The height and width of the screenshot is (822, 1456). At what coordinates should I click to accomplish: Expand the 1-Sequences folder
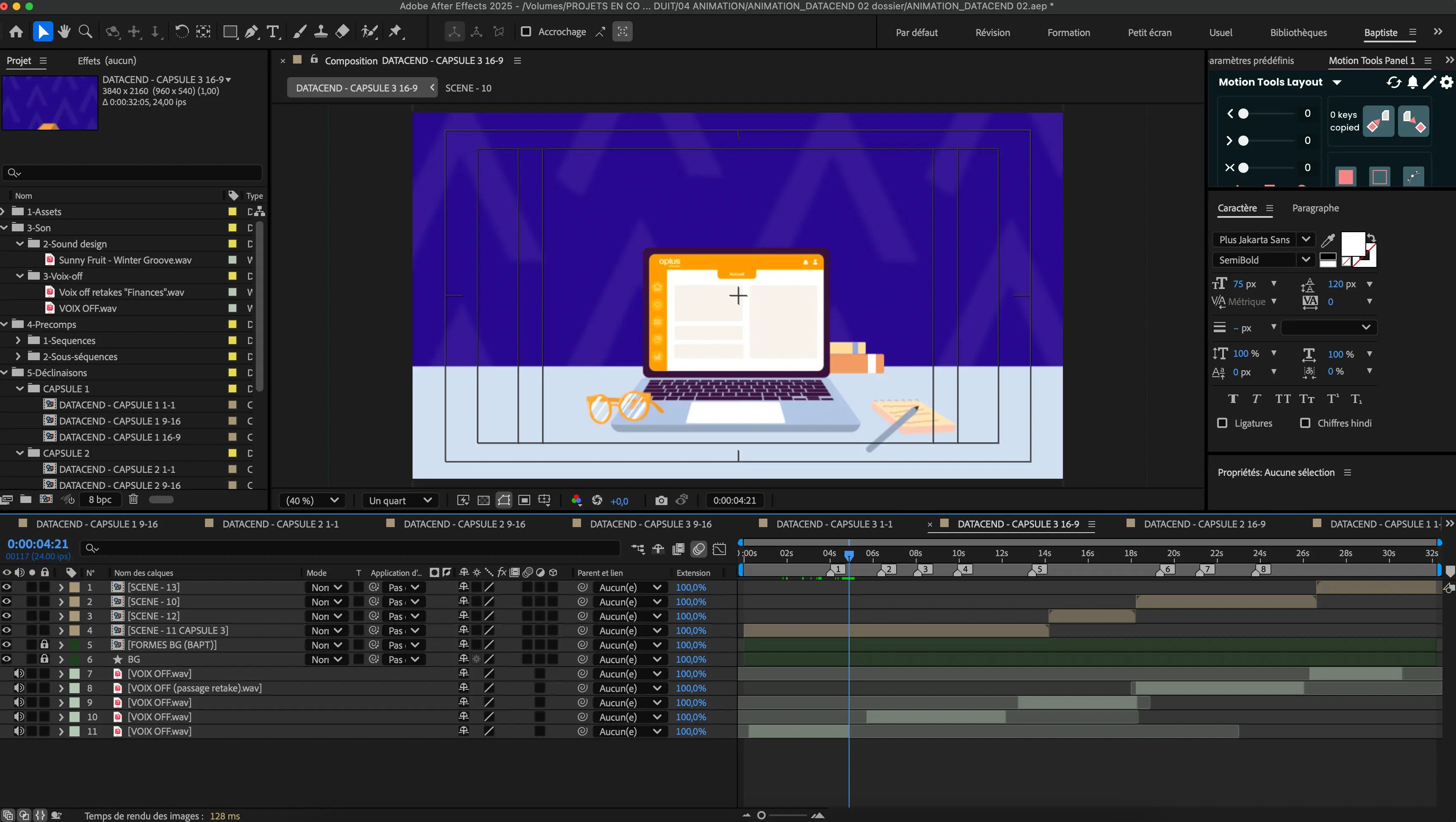(18, 340)
